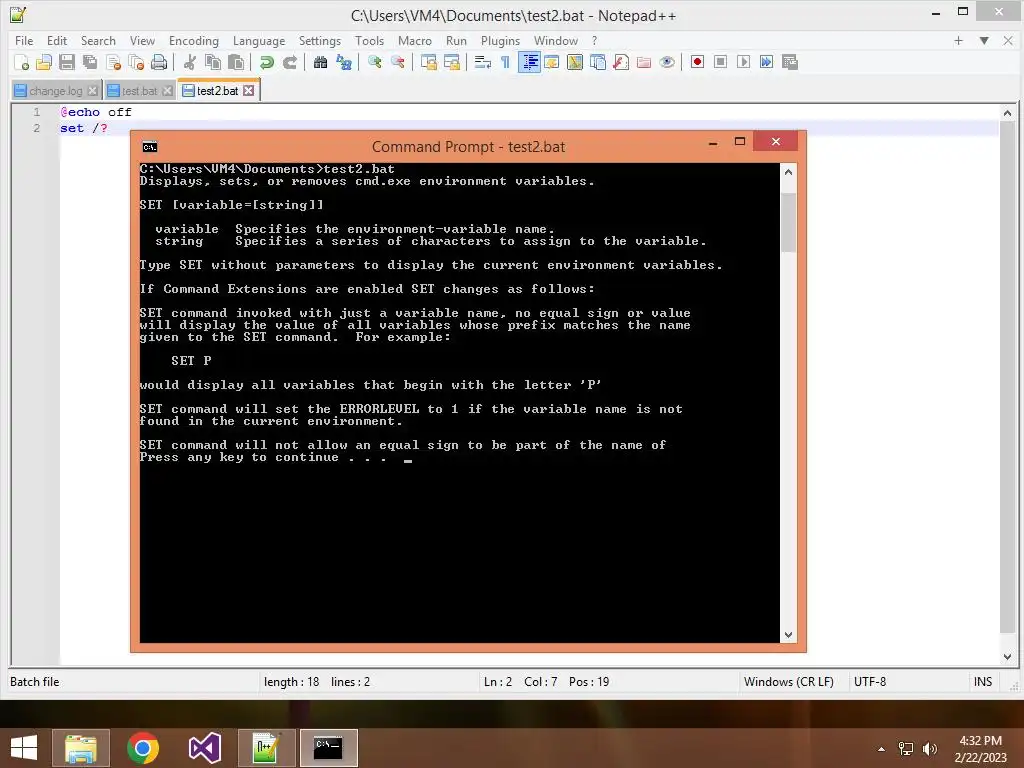The image size is (1024, 768).
Task: Toggle Show All Characters pilcrow icon
Action: point(505,62)
